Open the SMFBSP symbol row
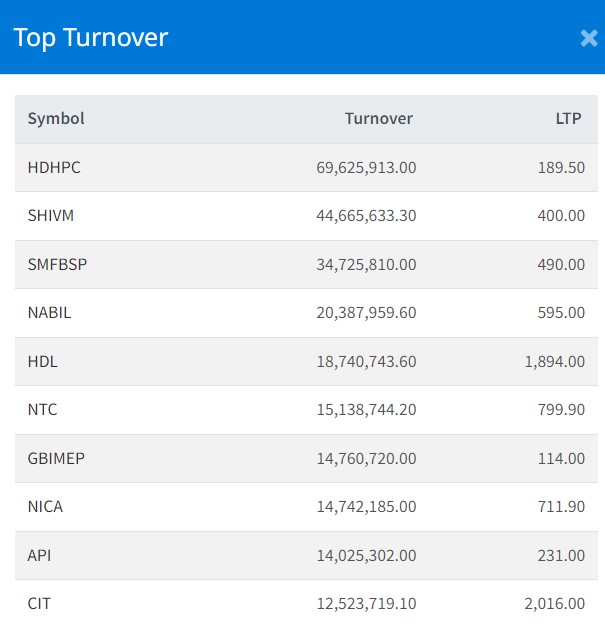The image size is (605, 627). (56, 265)
